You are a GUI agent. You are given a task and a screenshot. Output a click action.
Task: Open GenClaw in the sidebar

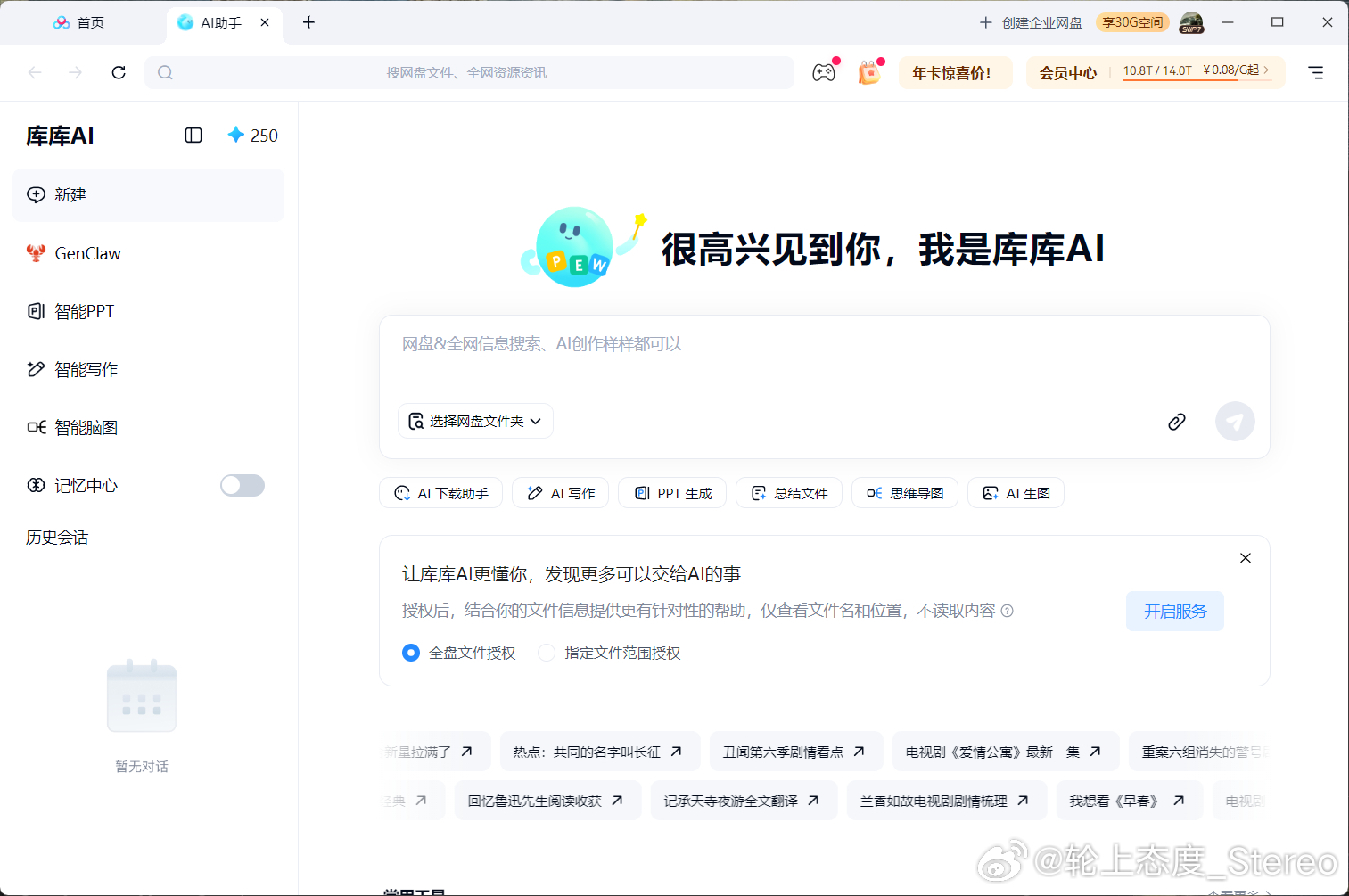[x=148, y=253]
